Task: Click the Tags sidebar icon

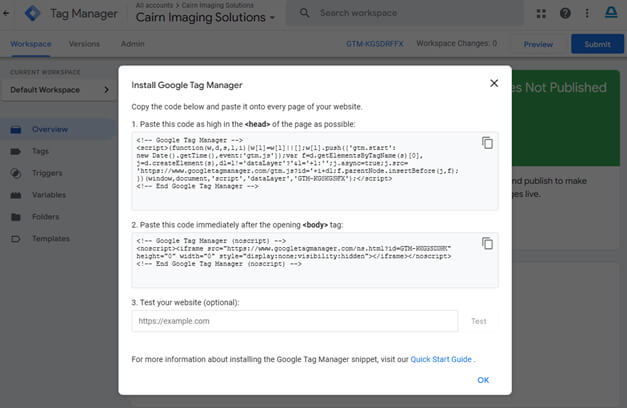Action: pyautogui.click(x=16, y=151)
